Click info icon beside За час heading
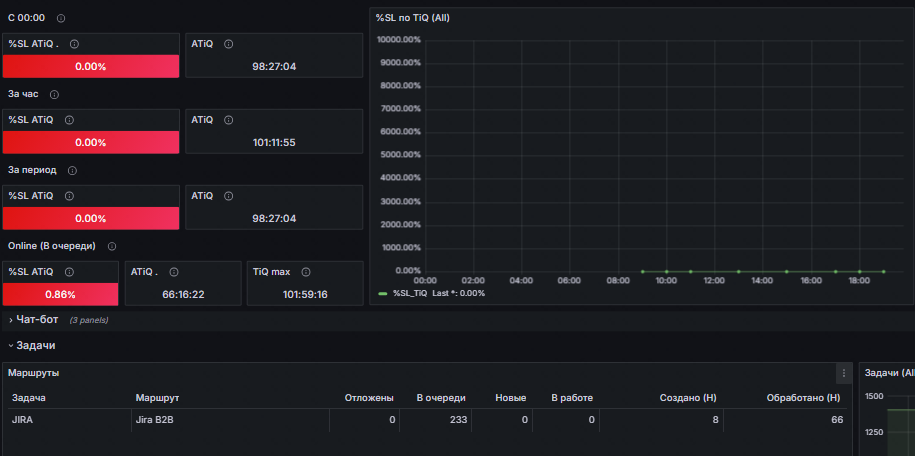Image resolution: width=915 pixels, height=456 pixels. pos(54,94)
